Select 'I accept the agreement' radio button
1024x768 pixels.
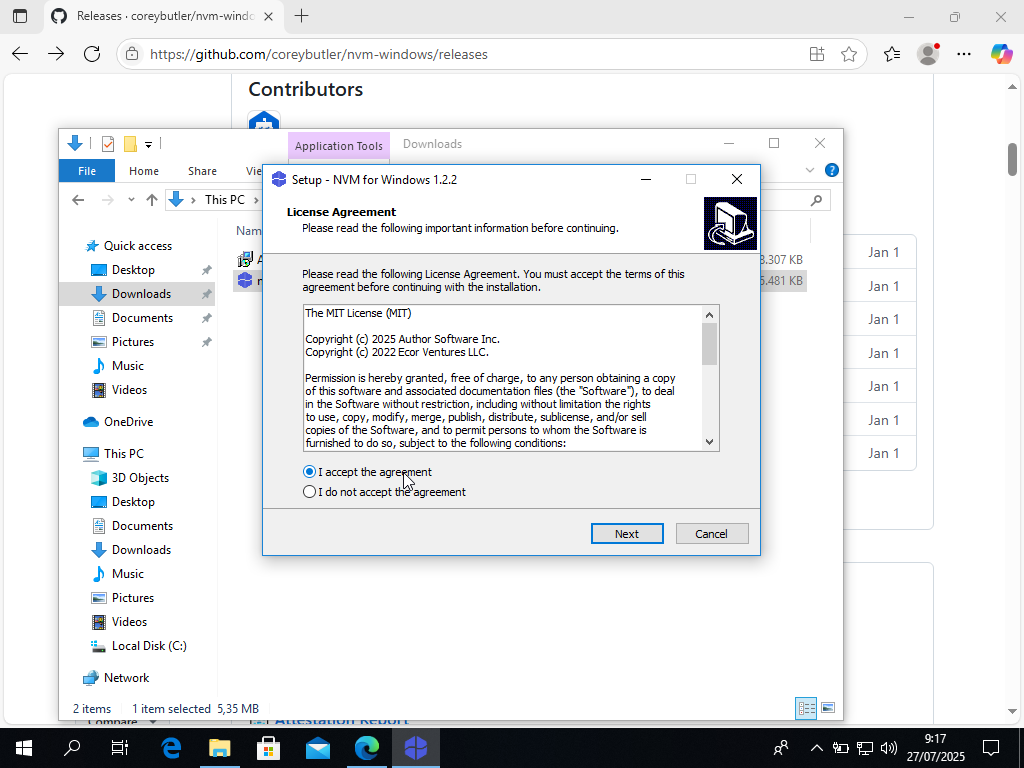tap(310, 472)
